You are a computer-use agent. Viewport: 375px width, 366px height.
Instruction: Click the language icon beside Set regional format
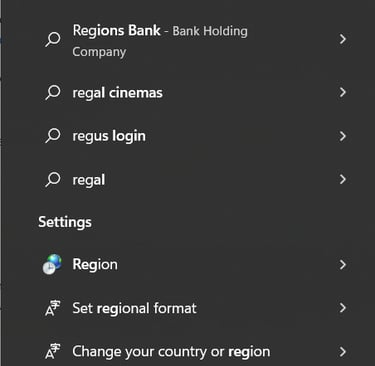coord(53,308)
